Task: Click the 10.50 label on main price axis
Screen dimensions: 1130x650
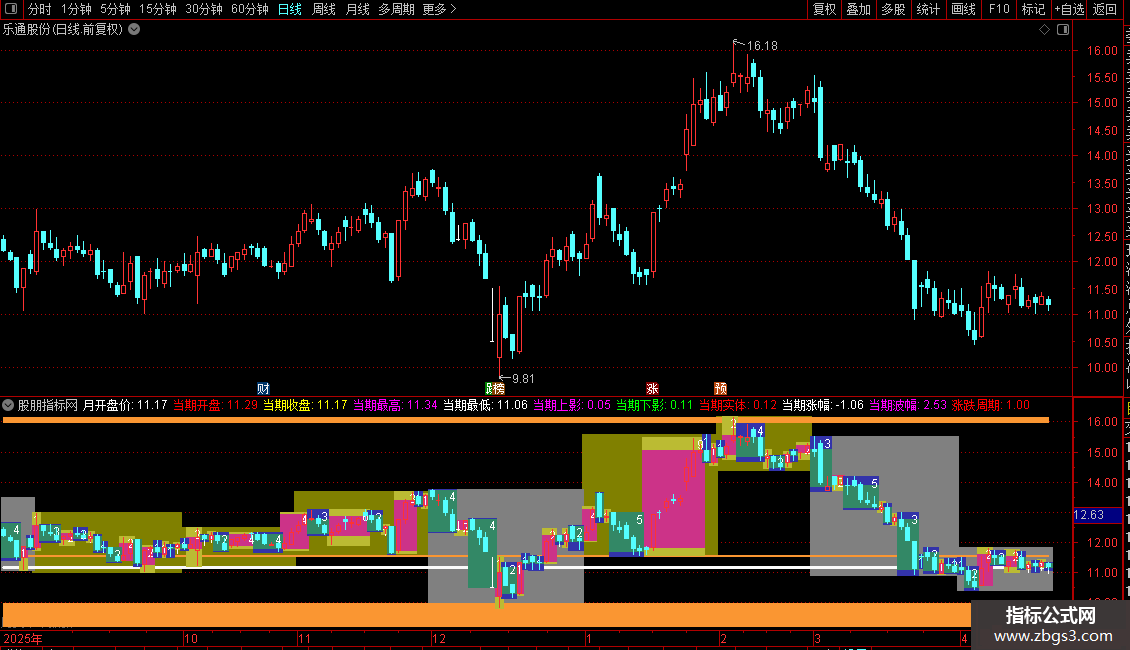Action: (1102, 342)
